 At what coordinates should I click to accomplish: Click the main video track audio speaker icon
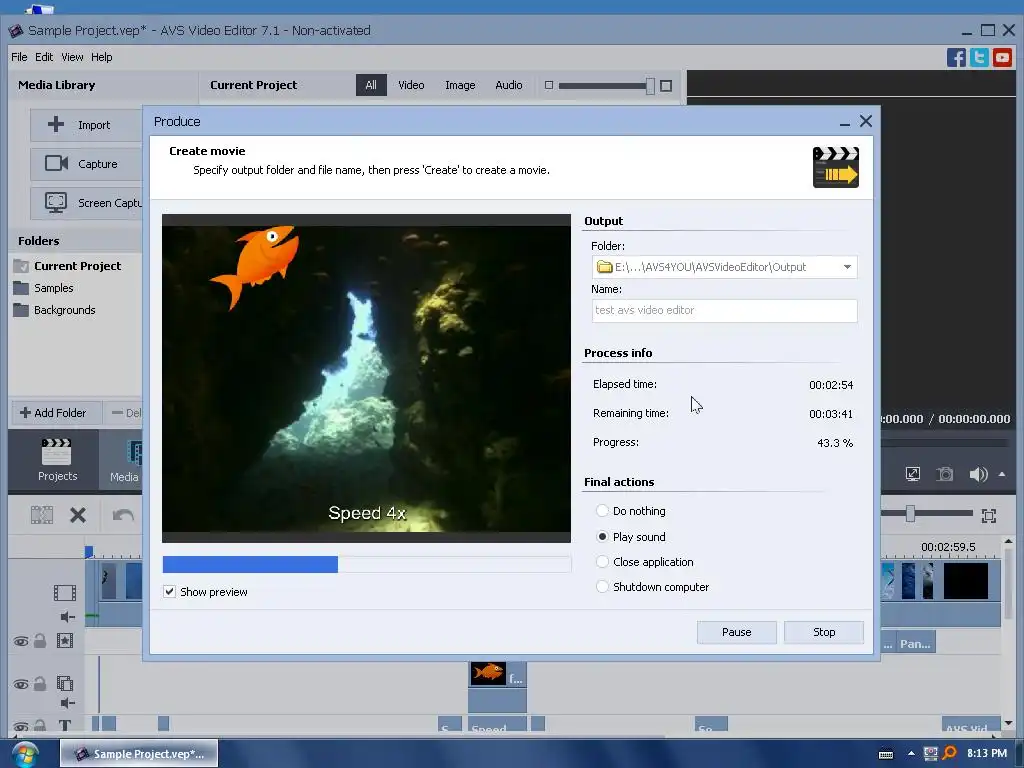[68, 616]
